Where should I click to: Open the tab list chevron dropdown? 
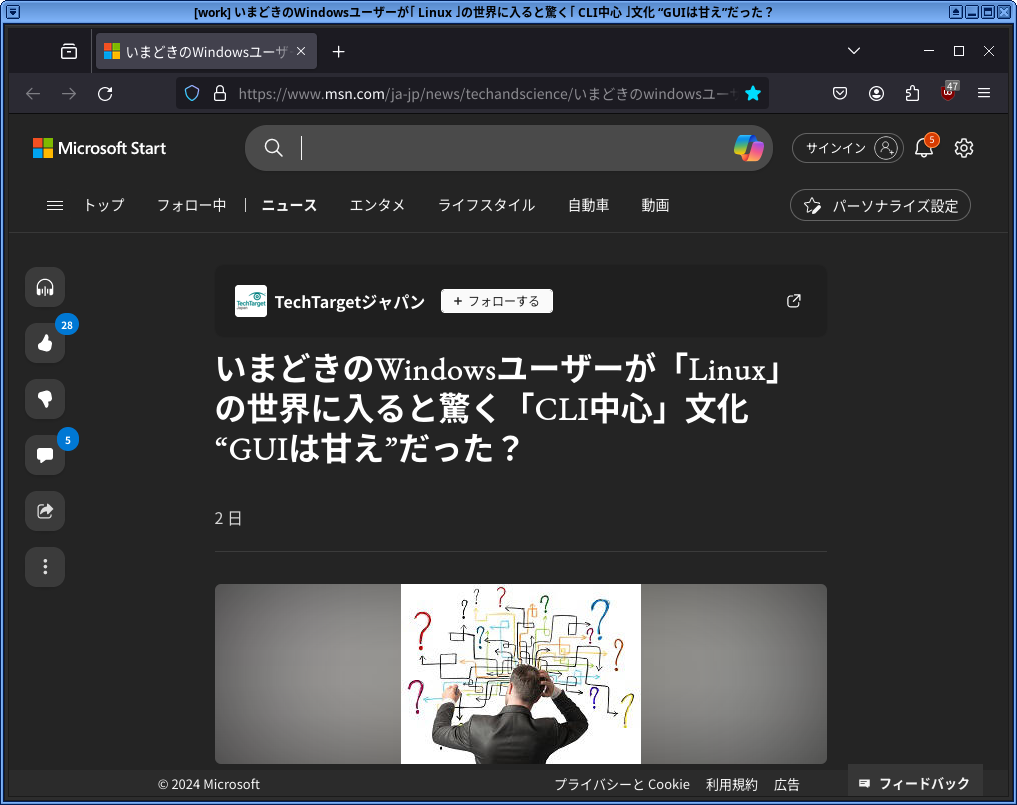pyautogui.click(x=853, y=50)
